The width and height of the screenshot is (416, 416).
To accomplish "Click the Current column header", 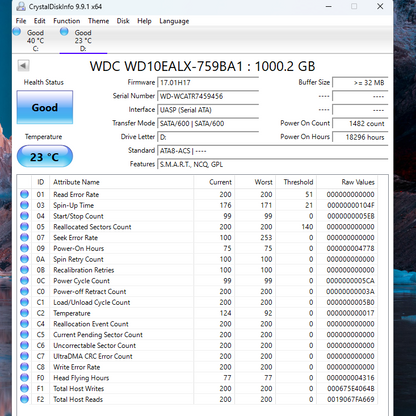I will point(214,182).
